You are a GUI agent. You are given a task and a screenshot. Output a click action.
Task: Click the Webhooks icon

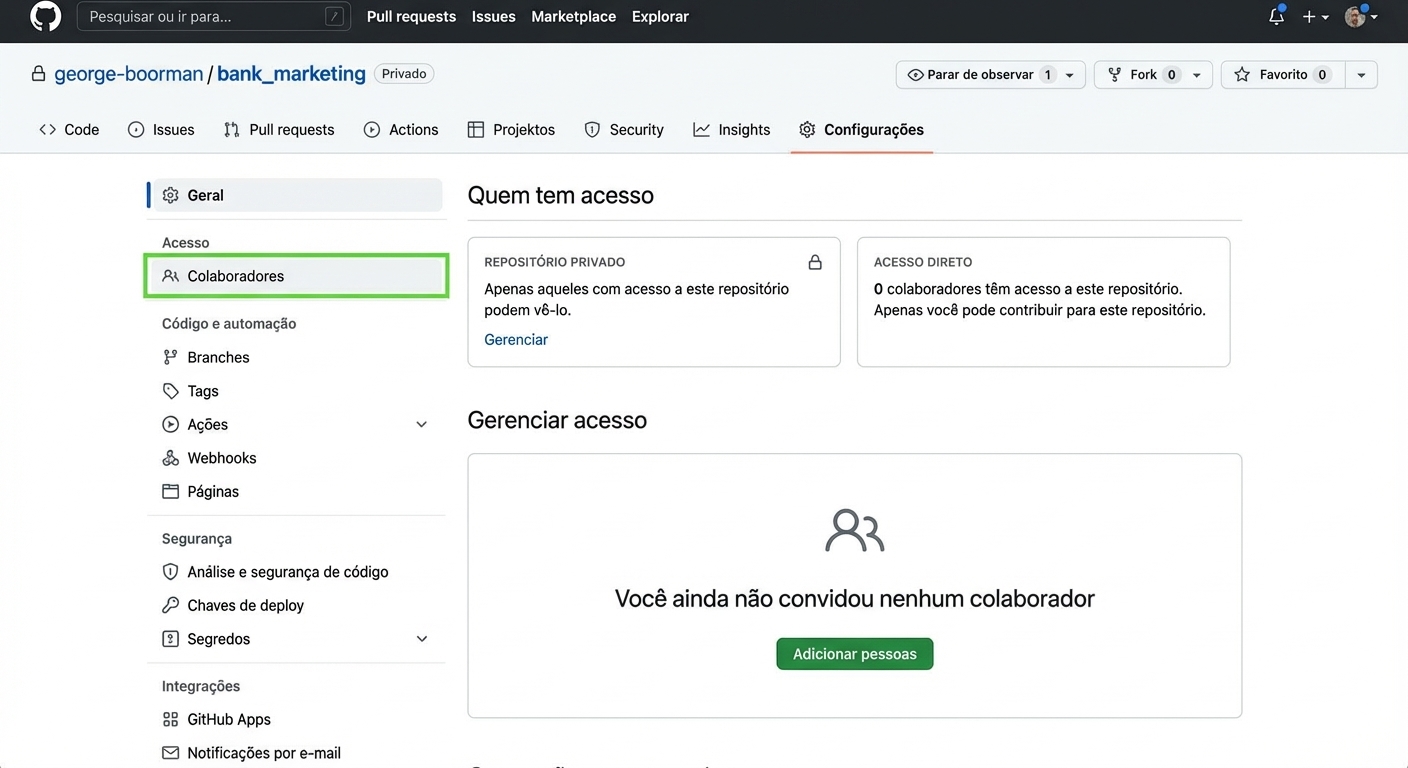[171, 457]
